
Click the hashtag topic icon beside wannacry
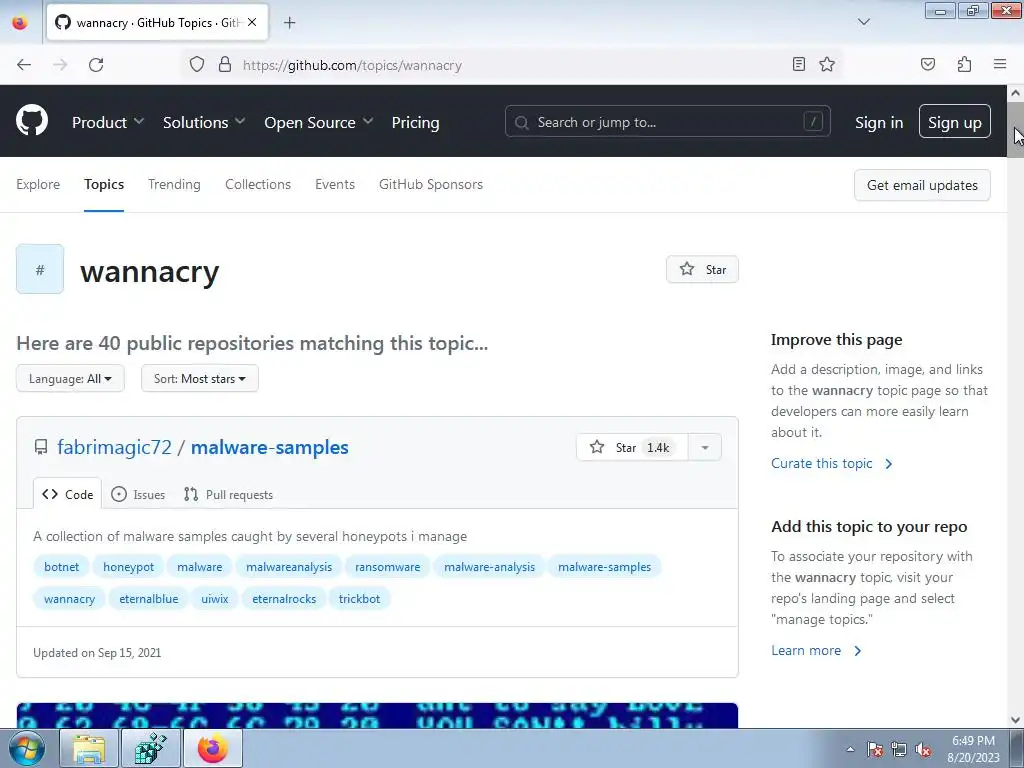tap(40, 269)
